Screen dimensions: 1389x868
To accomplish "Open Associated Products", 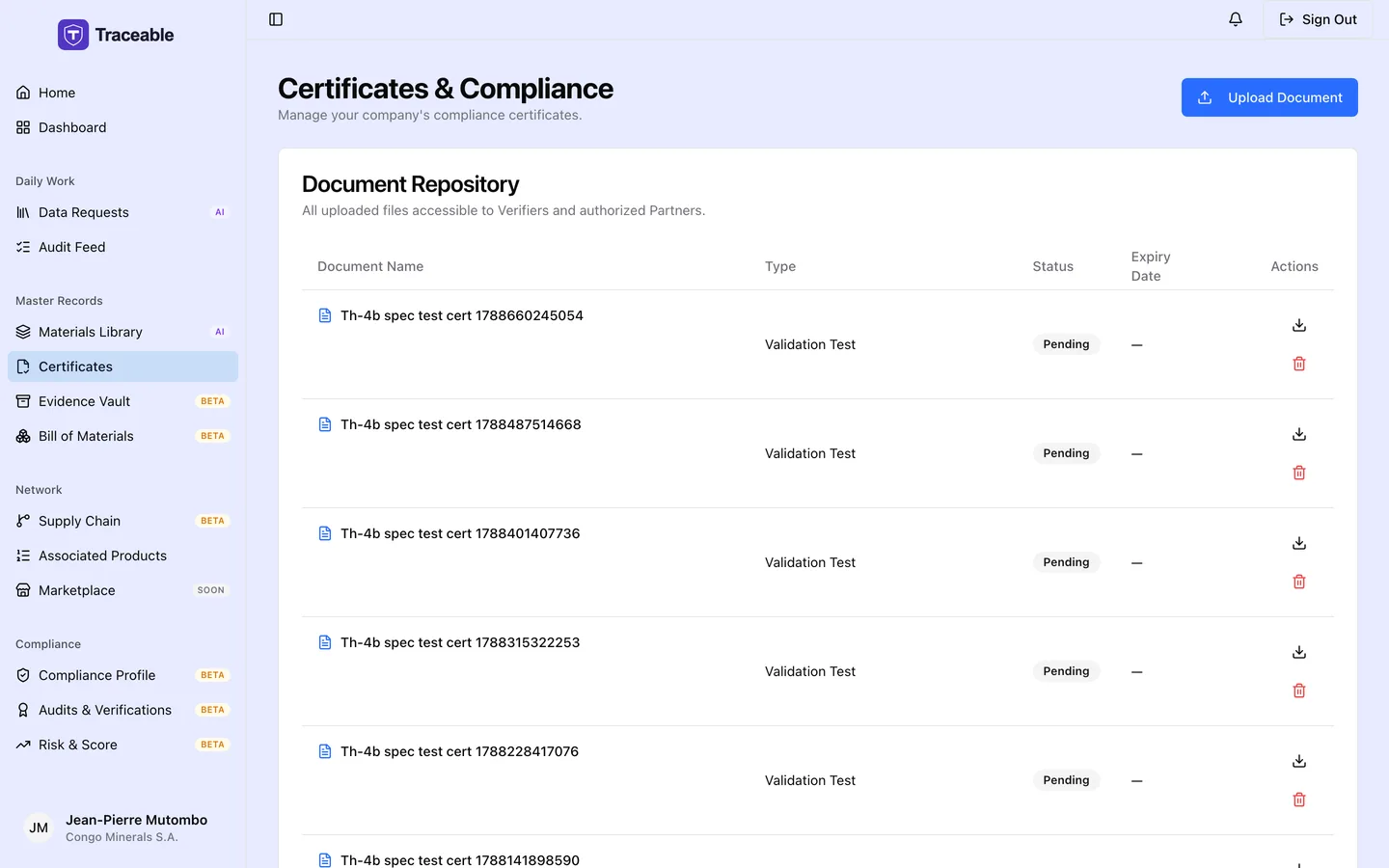I will point(123,556).
